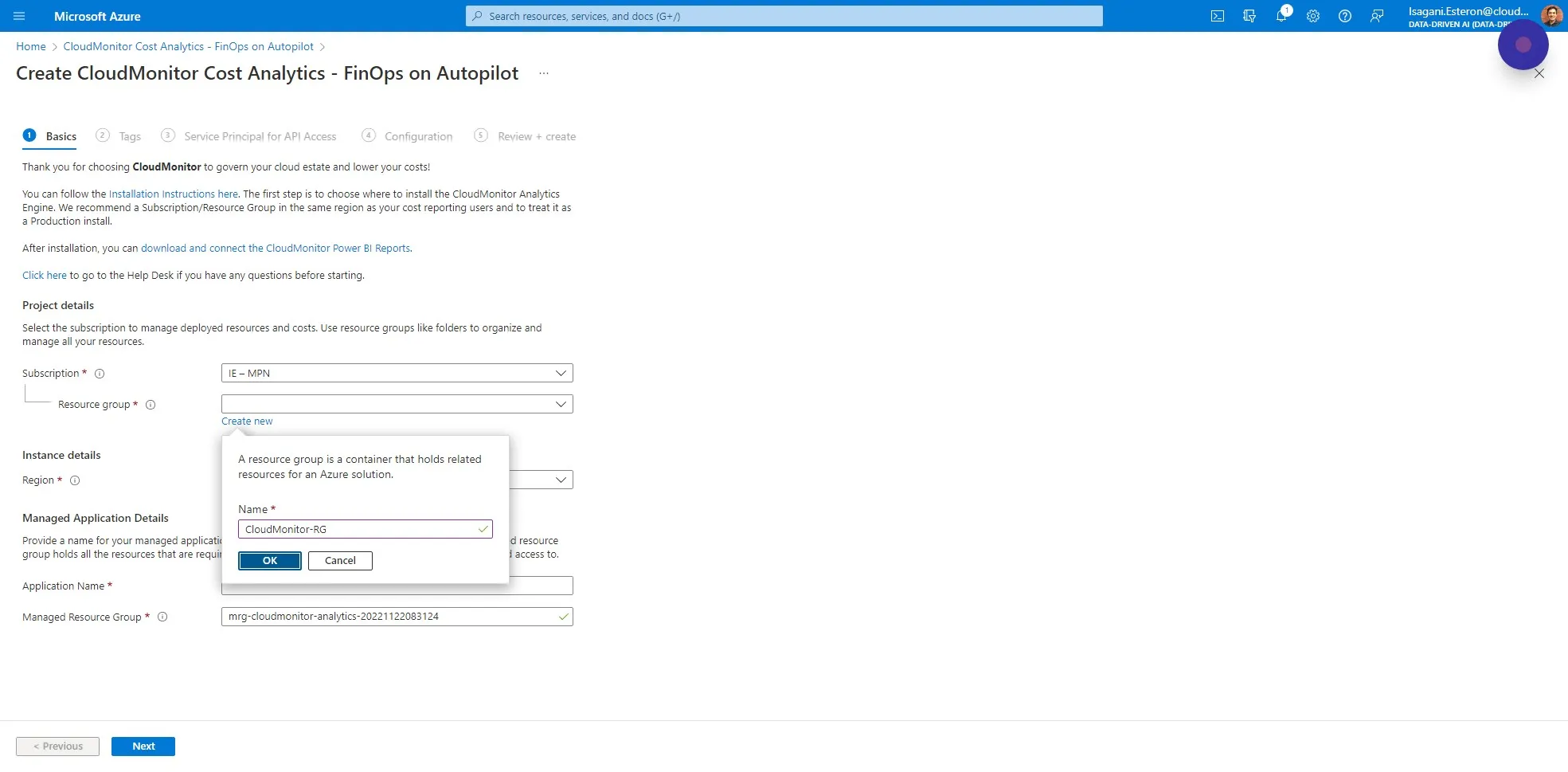The image size is (1568, 772).
Task: Expand the Resource group dropdown
Action: tap(397, 404)
